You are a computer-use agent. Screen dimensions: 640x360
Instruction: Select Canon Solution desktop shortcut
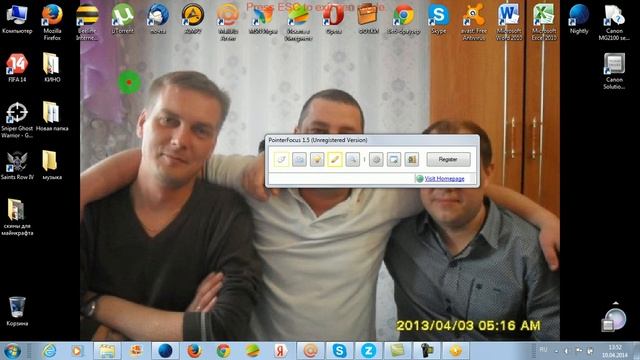tap(614, 71)
